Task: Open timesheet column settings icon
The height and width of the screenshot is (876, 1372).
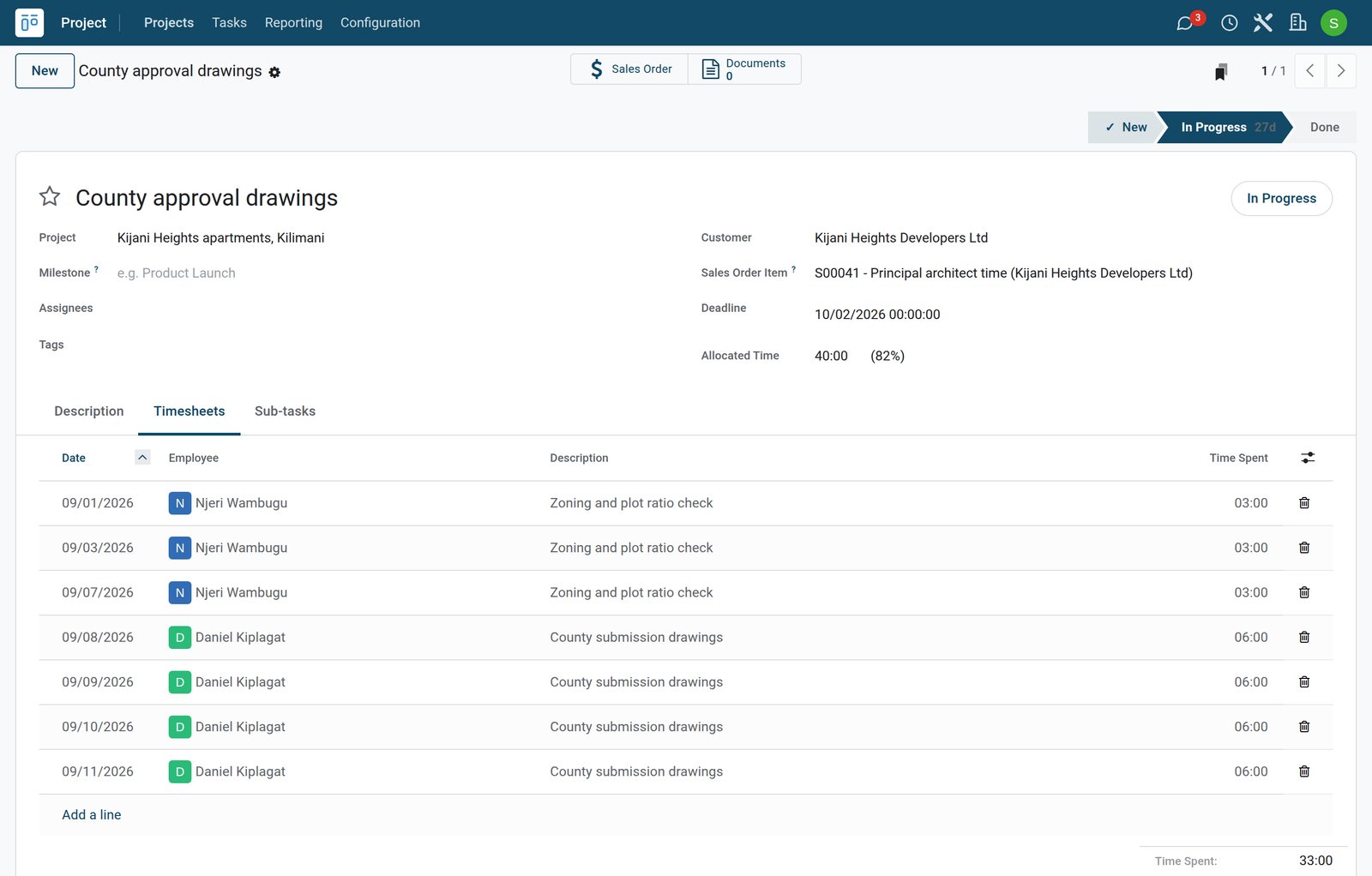Action: (1308, 458)
